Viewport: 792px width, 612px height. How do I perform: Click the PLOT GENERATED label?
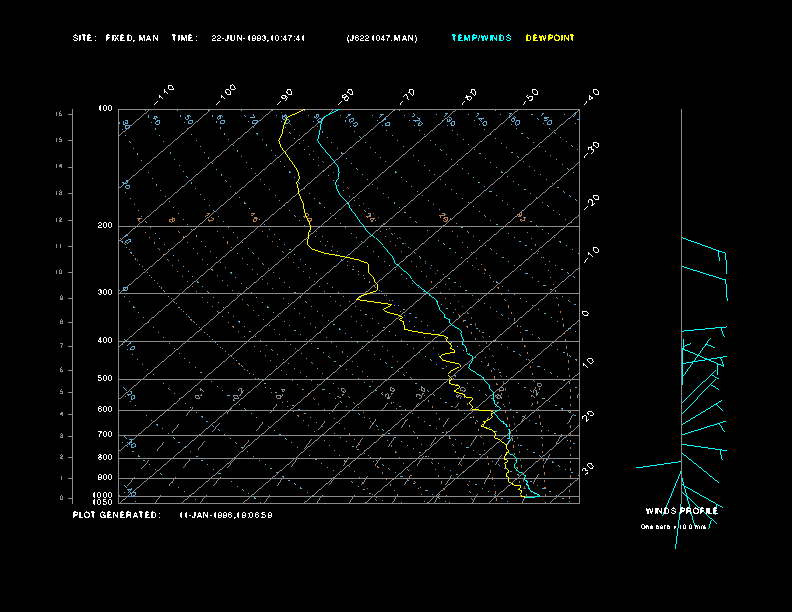(116, 515)
